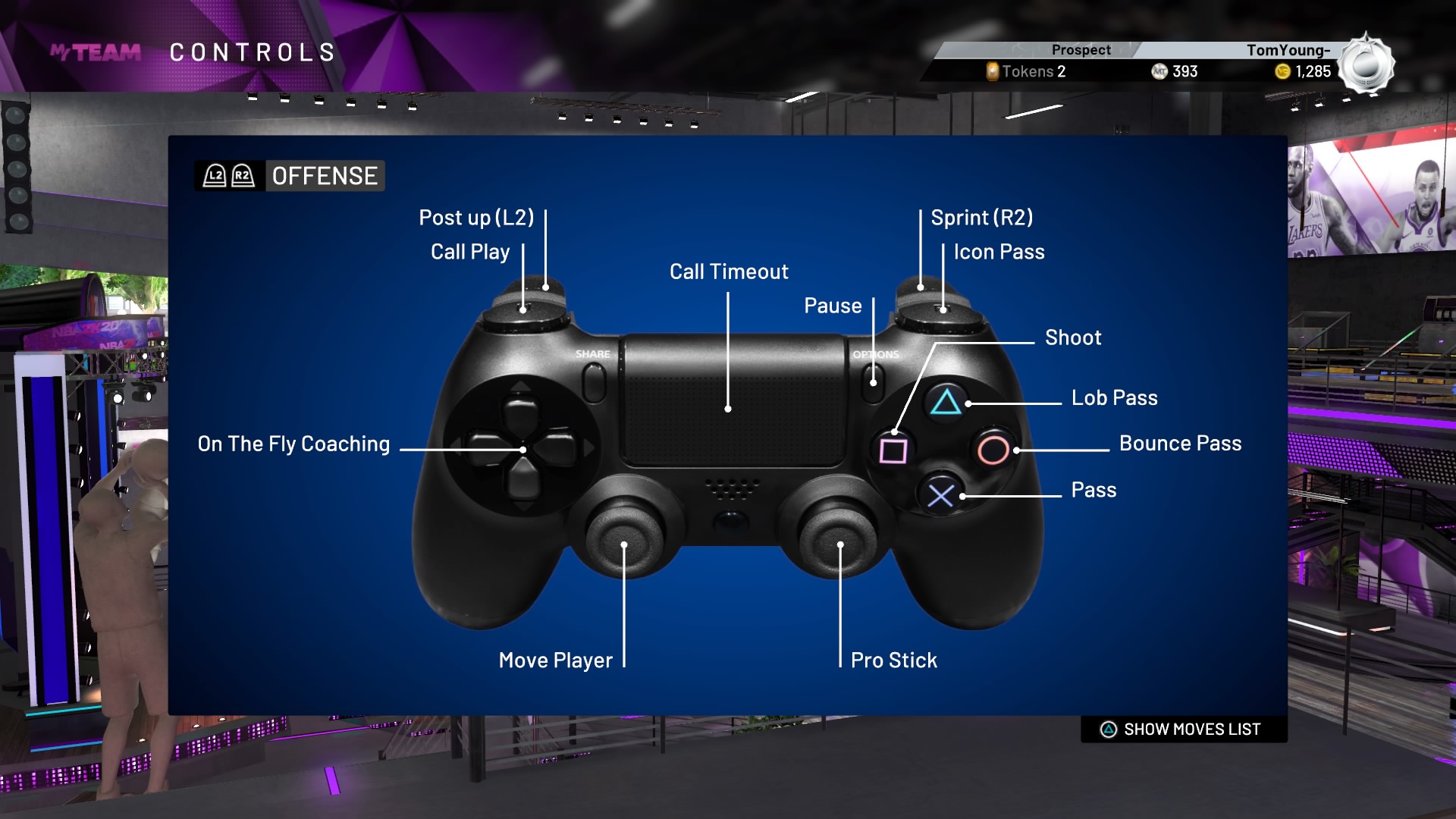
Task: Click the Square button On The Fly Coaching icon
Action: pos(892,446)
